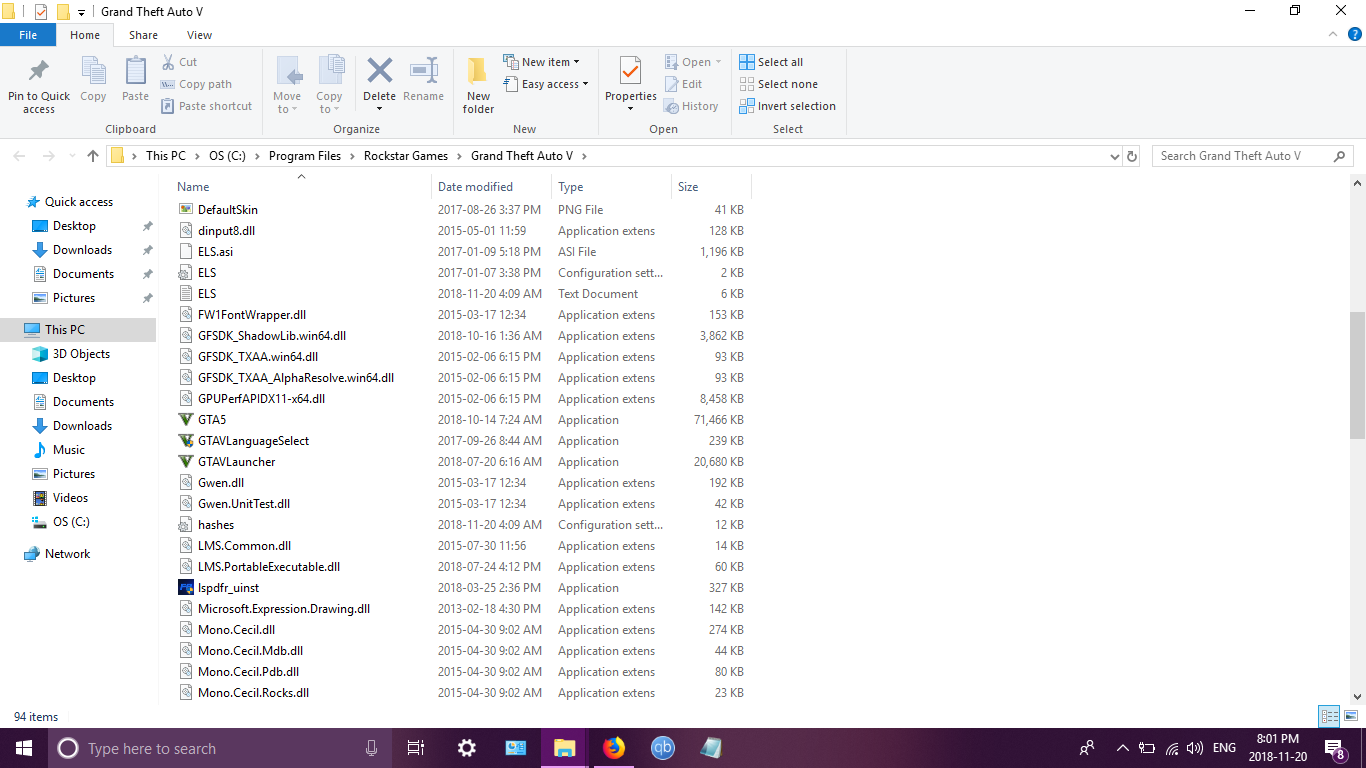
Task: Switch to the View ribbon tab
Action: [199, 35]
